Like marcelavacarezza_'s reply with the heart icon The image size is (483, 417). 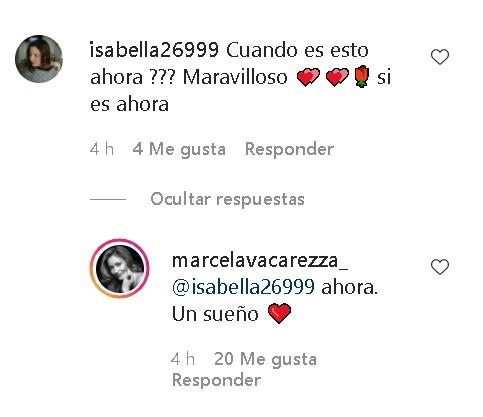point(440,267)
